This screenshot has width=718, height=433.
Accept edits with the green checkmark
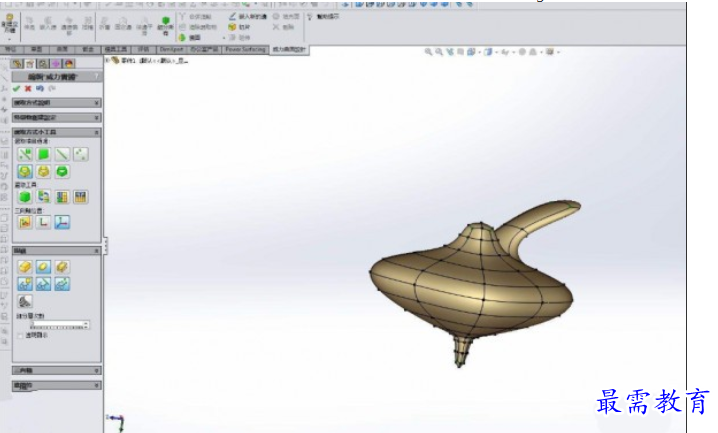(x=16, y=89)
